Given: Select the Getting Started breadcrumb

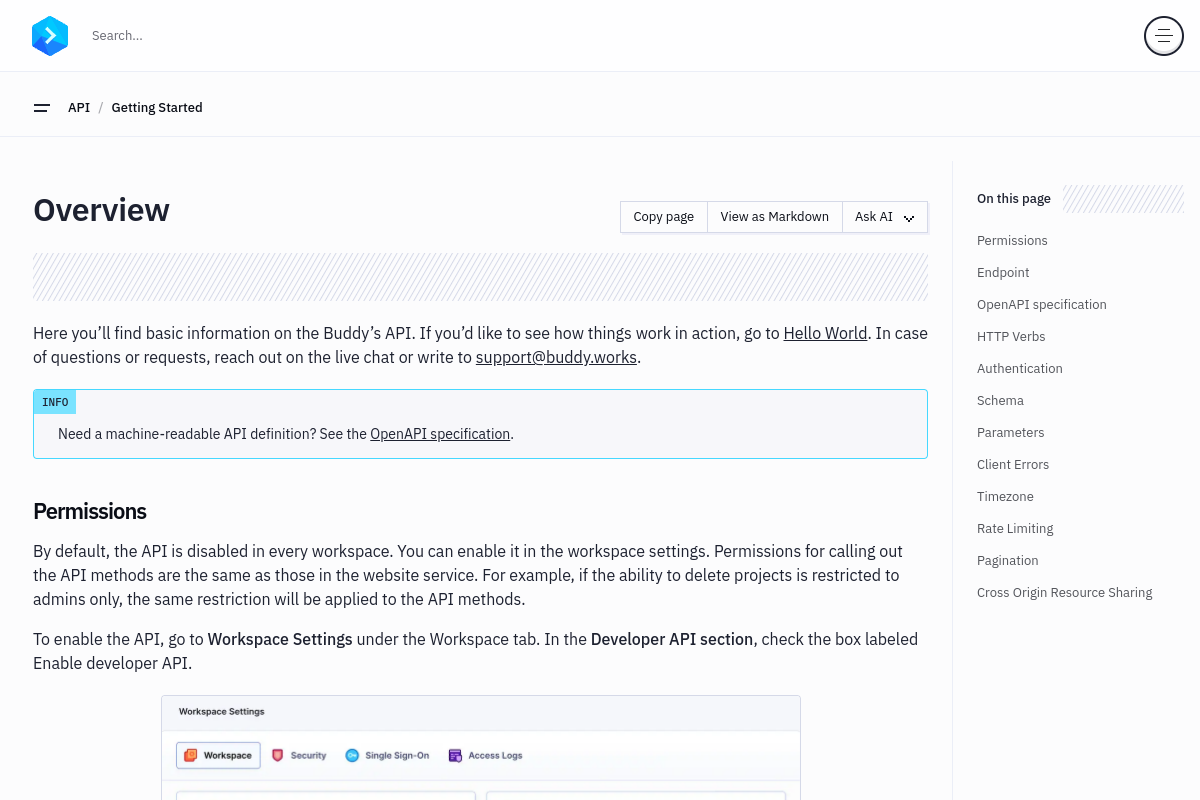Looking at the screenshot, I should tap(157, 108).
